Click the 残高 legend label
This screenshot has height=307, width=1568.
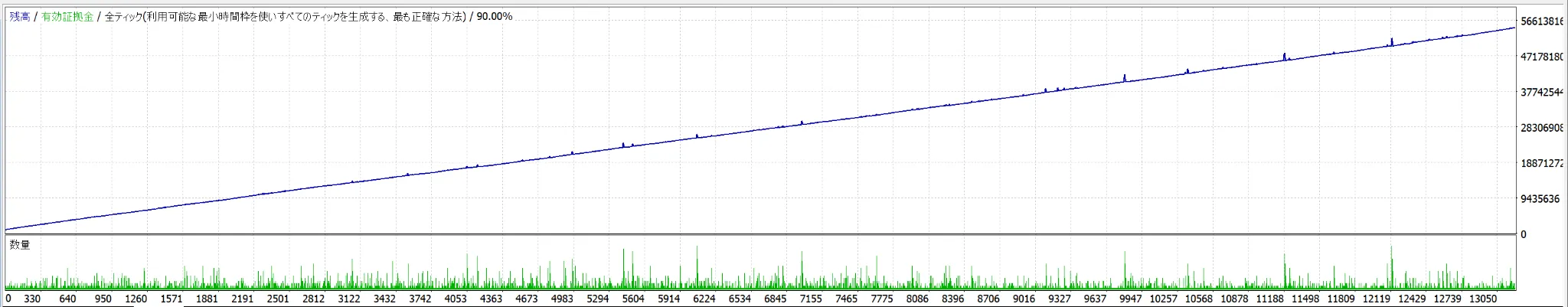pyautogui.click(x=19, y=16)
